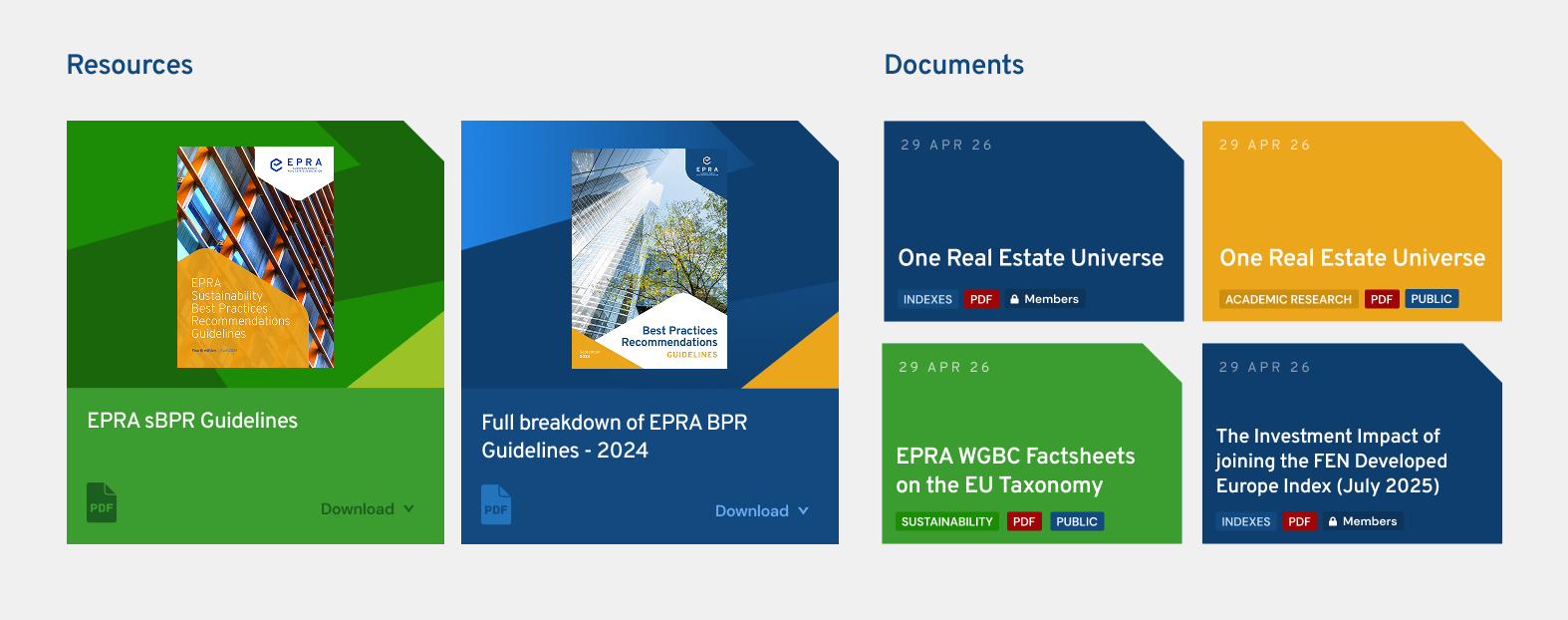This screenshot has height=620, width=1568.
Task: Click the 29 APR 26 date on the orange One Real Estate Universe card
Action: click(1265, 145)
